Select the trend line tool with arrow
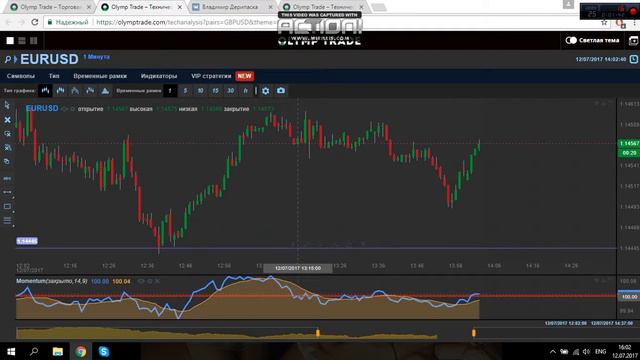640x360 pixels. click(7, 192)
